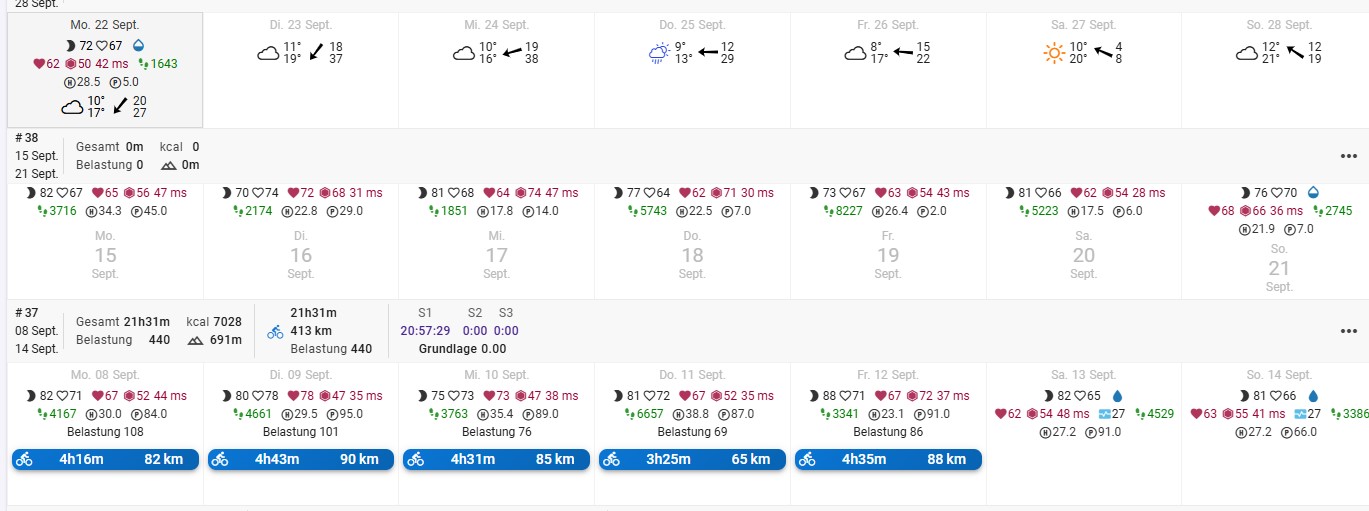This screenshot has width=1369, height=511.
Task: Click the cloud icon on Di. 23 Sept.
Action: pos(268,53)
